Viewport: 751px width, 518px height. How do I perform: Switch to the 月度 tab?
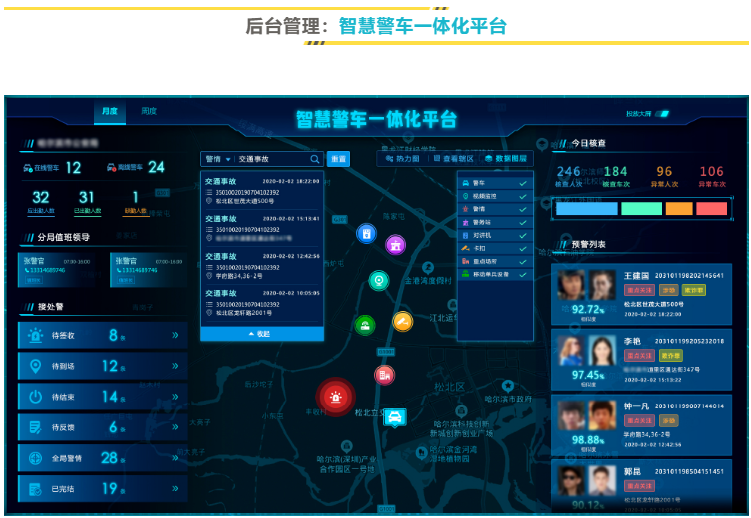[109, 111]
